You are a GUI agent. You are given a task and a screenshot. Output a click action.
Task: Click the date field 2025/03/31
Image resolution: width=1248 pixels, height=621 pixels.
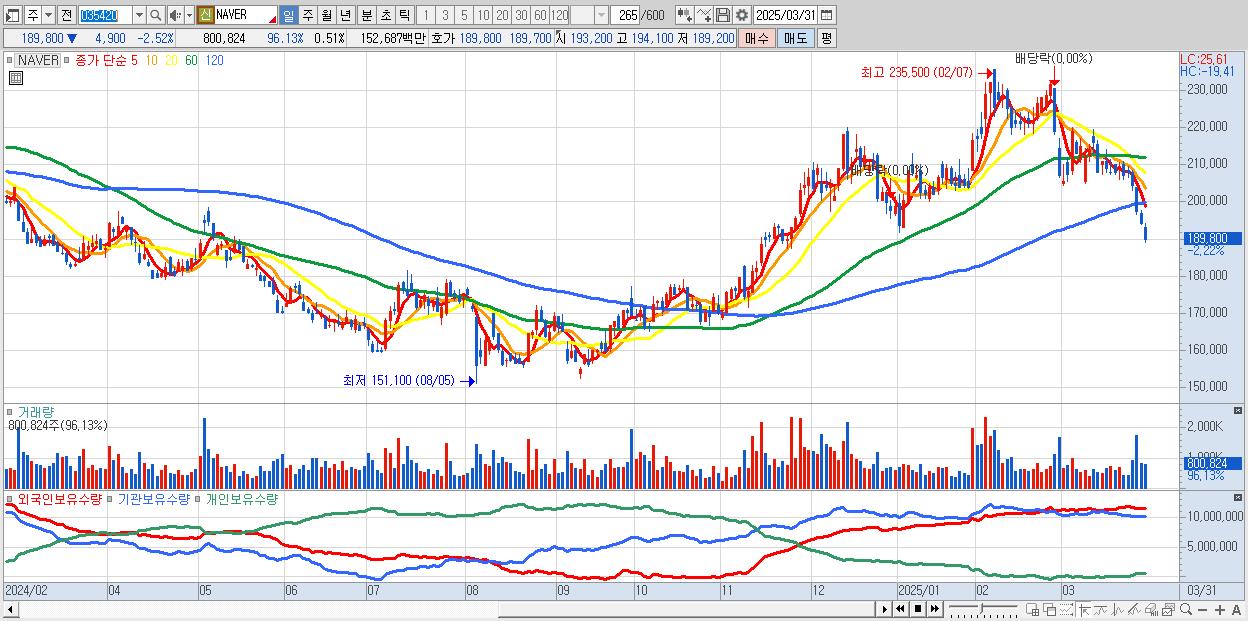coord(785,15)
